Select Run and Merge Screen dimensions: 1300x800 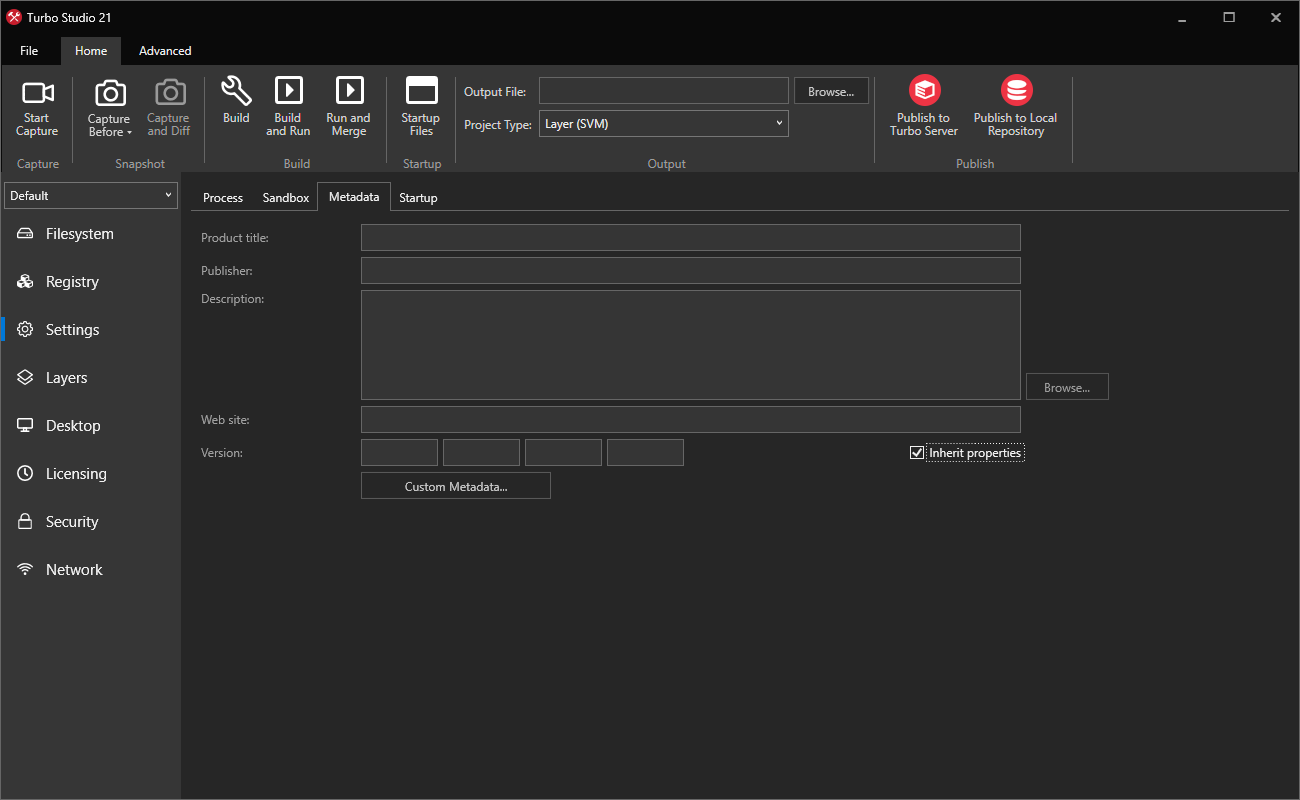click(348, 105)
